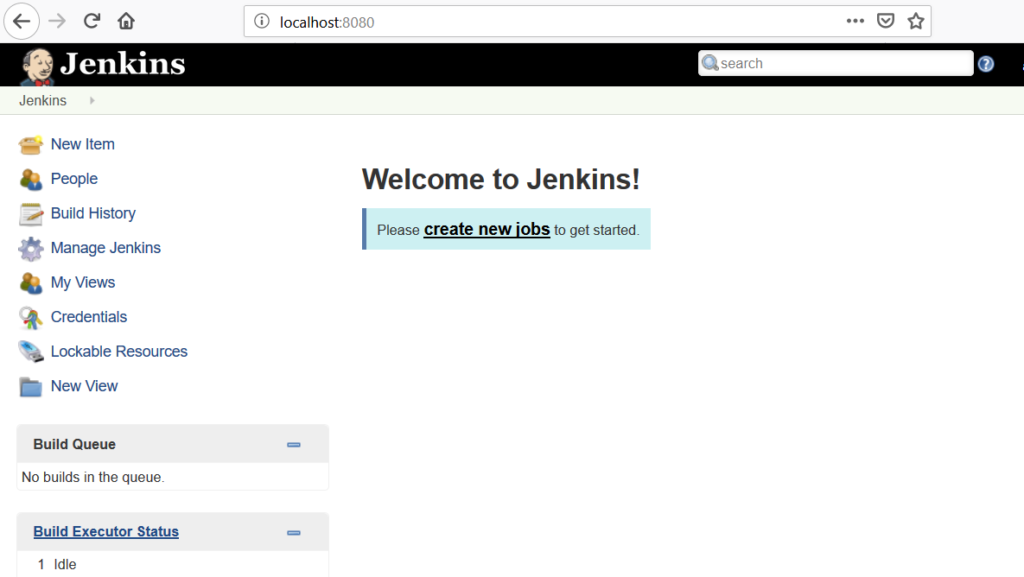Toggle the bookmark star in the address bar
The width and height of the screenshot is (1024, 577).
click(x=916, y=20)
